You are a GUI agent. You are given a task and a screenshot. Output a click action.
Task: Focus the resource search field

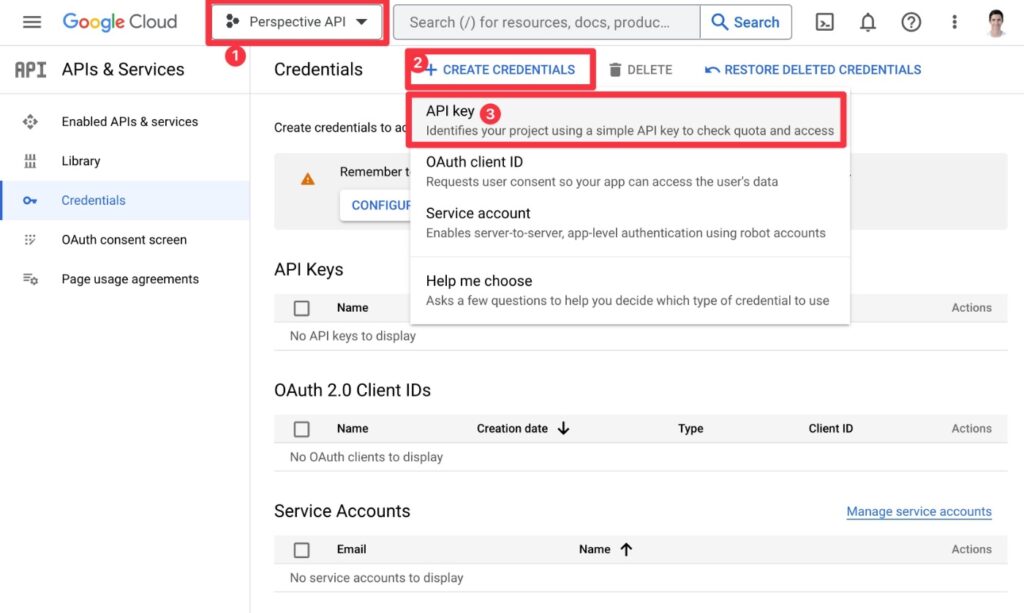click(547, 22)
